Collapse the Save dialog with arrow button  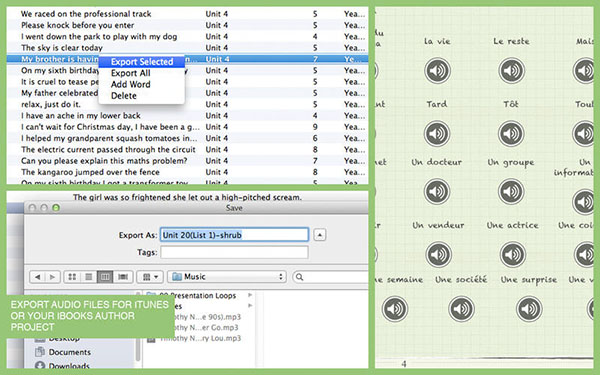coord(320,235)
